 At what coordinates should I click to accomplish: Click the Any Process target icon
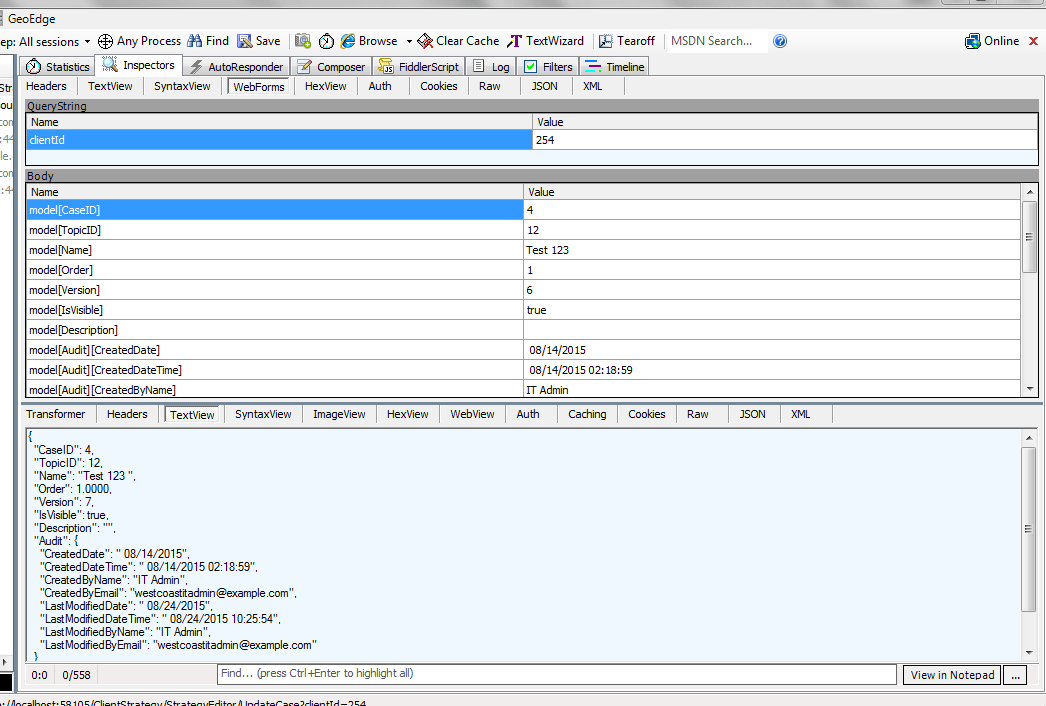coord(105,41)
